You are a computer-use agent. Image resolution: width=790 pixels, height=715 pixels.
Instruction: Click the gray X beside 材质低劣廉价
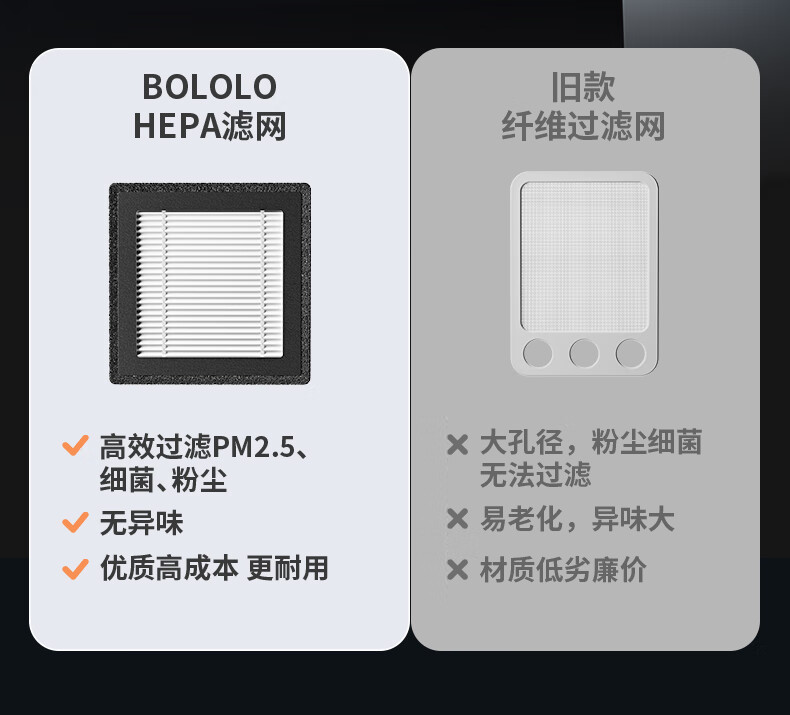pyautogui.click(x=457, y=570)
